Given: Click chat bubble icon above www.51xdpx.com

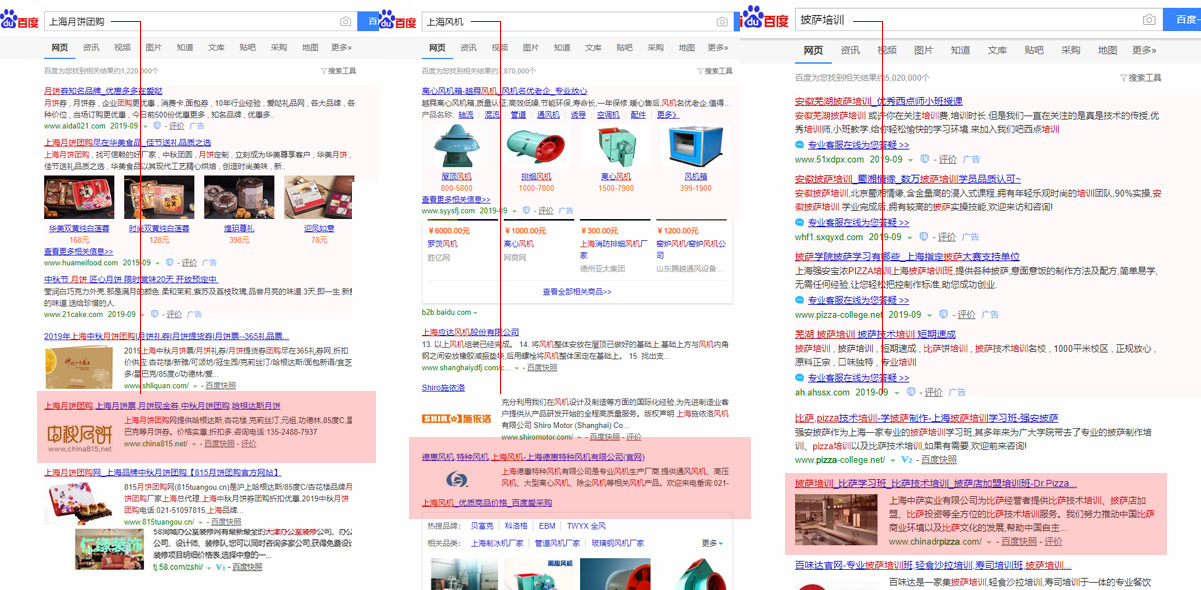Looking at the screenshot, I should 800,145.
